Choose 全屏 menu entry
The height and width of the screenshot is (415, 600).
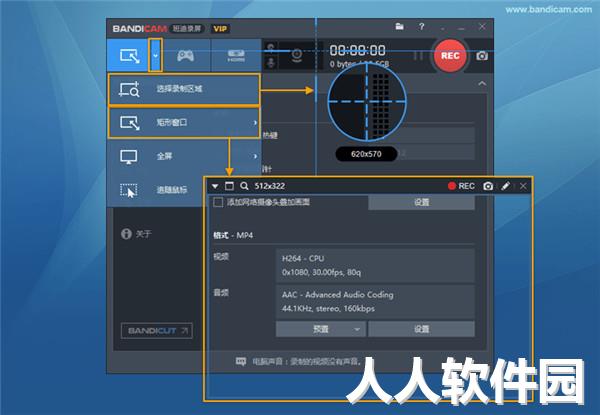(x=184, y=156)
